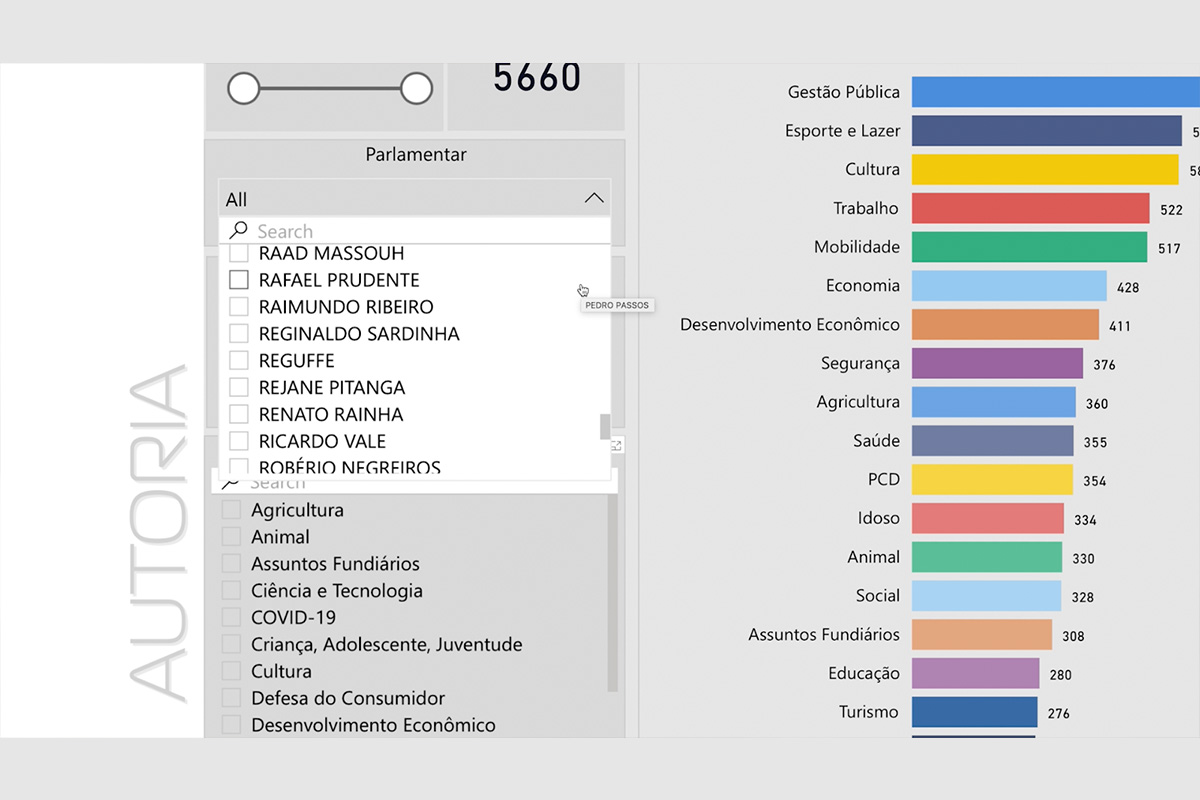Click the Parlamentar list scrollbar thumb
The image size is (1200, 800).
pos(604,427)
